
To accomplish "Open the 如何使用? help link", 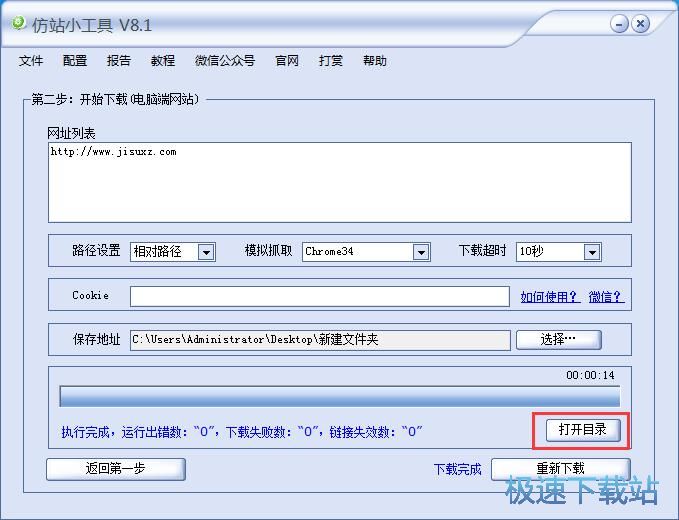I will (550, 297).
